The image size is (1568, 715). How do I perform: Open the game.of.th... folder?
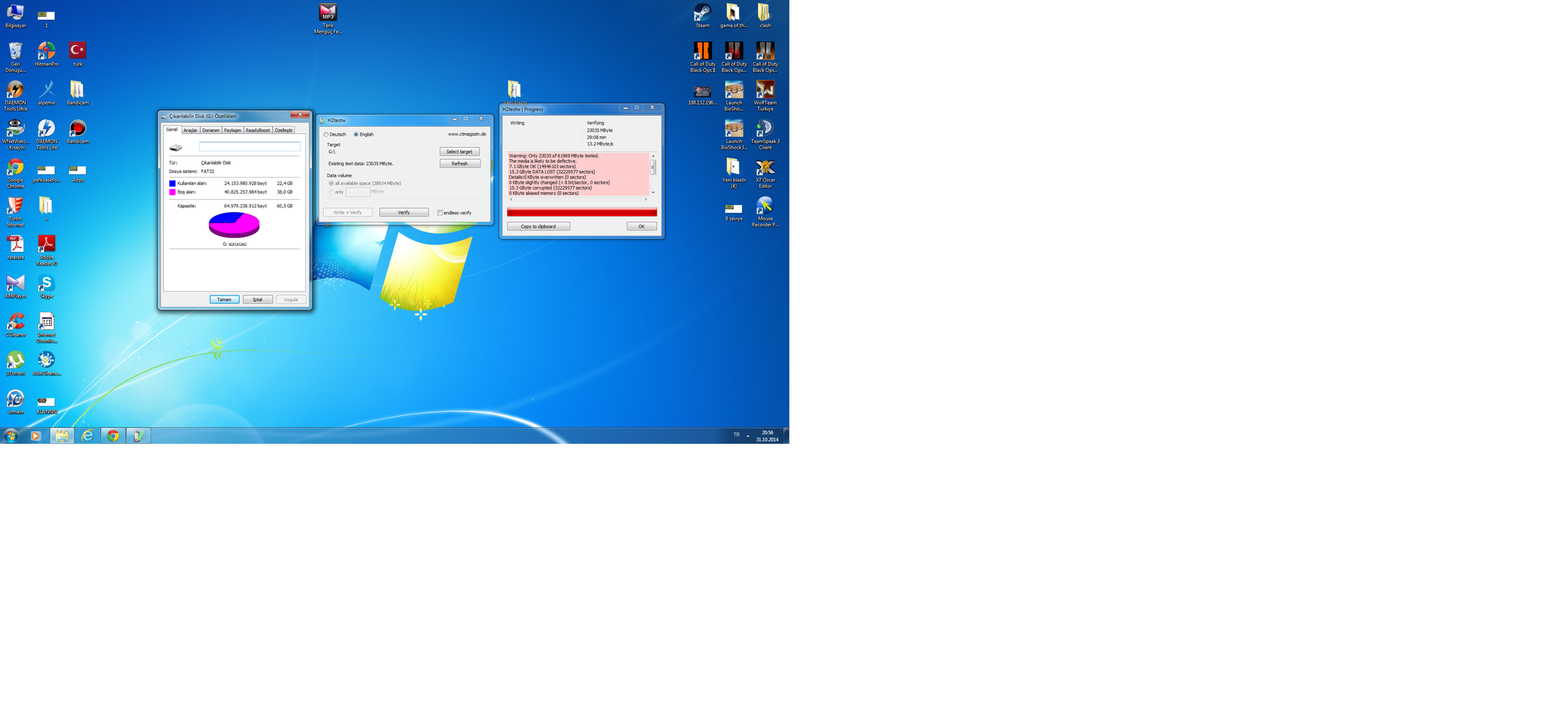coord(733,15)
